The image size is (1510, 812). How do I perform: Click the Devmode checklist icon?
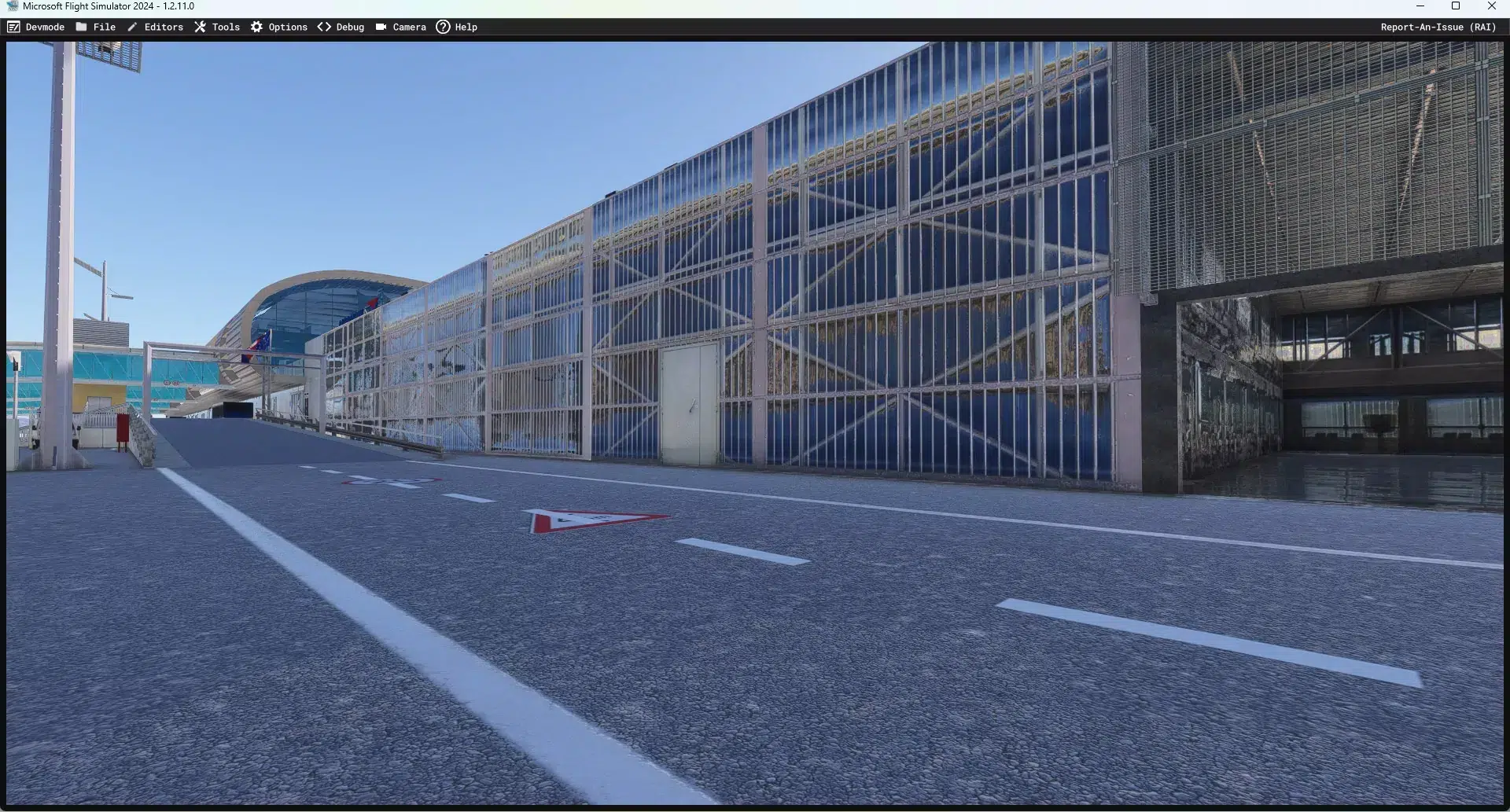[x=13, y=27]
